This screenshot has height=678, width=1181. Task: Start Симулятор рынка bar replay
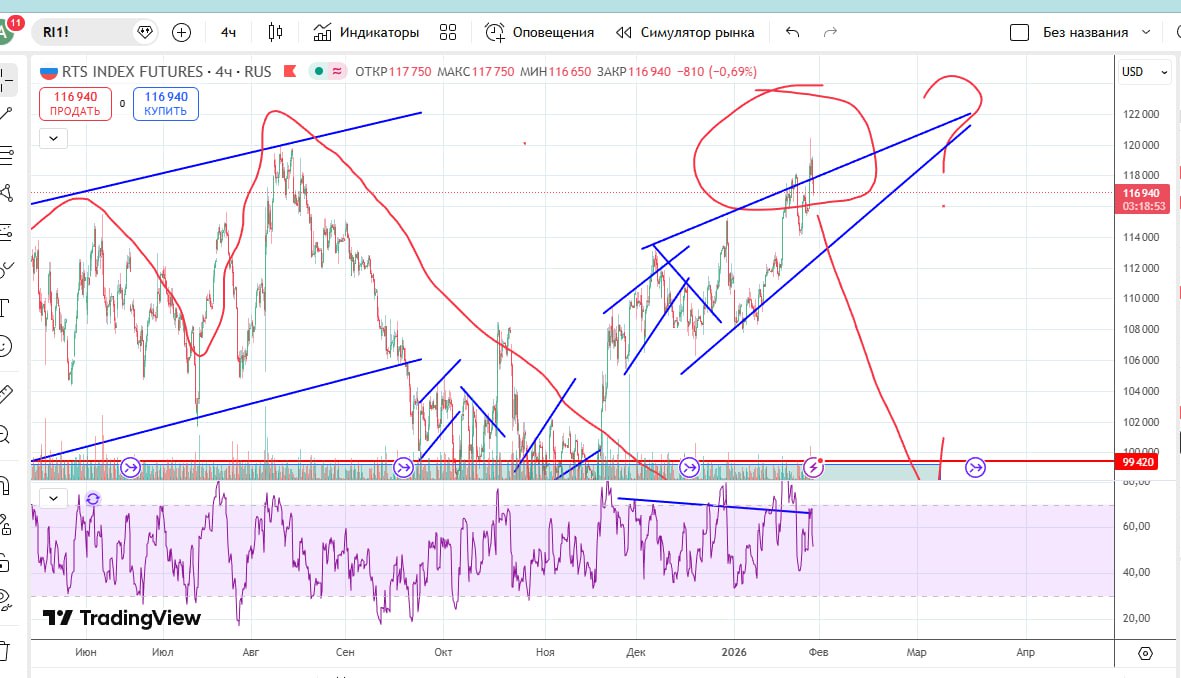coord(685,32)
